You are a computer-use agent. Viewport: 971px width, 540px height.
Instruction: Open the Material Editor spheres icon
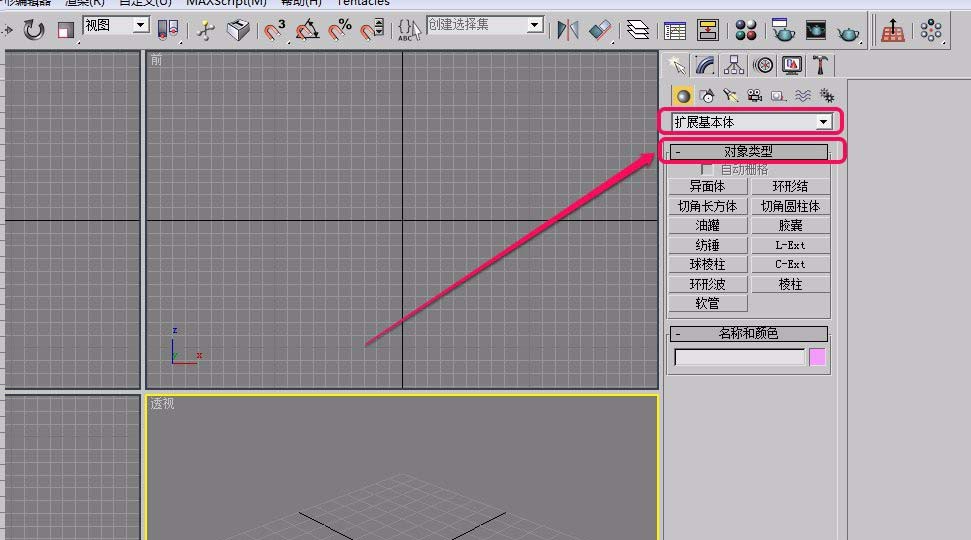(x=746, y=30)
